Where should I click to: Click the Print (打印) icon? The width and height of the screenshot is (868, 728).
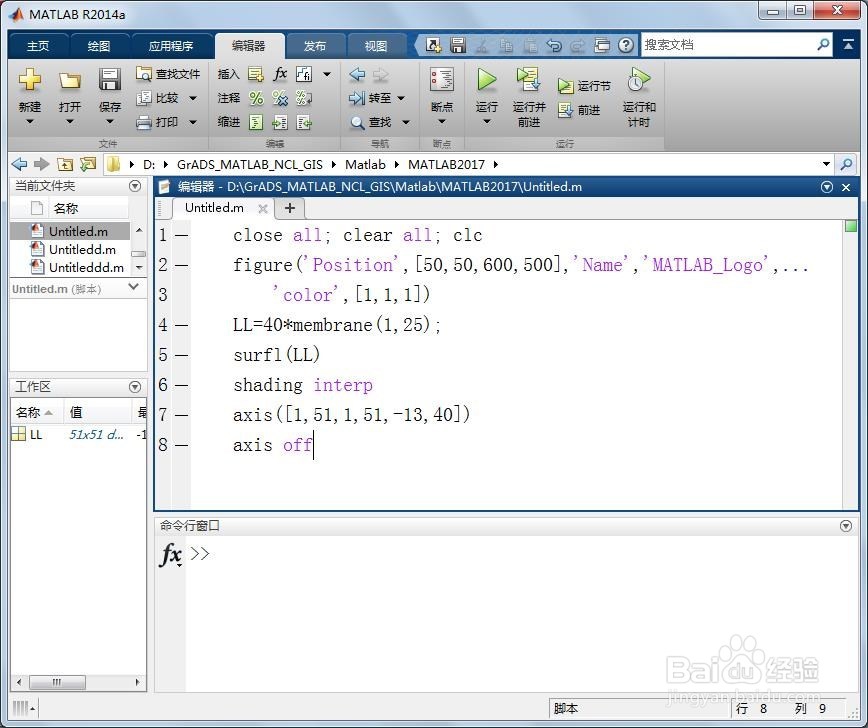[144, 122]
